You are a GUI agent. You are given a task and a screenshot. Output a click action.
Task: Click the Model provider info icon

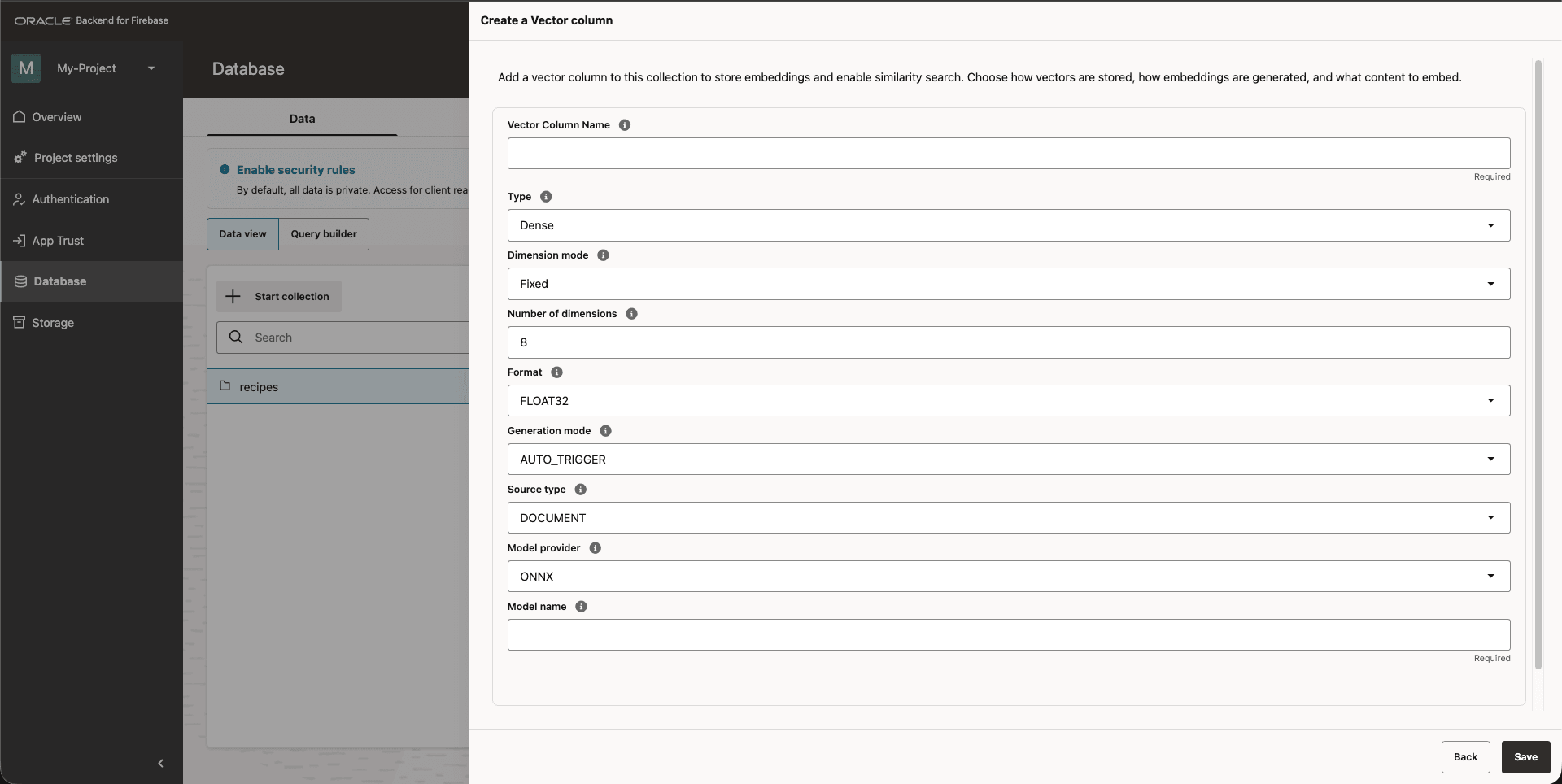tap(595, 548)
